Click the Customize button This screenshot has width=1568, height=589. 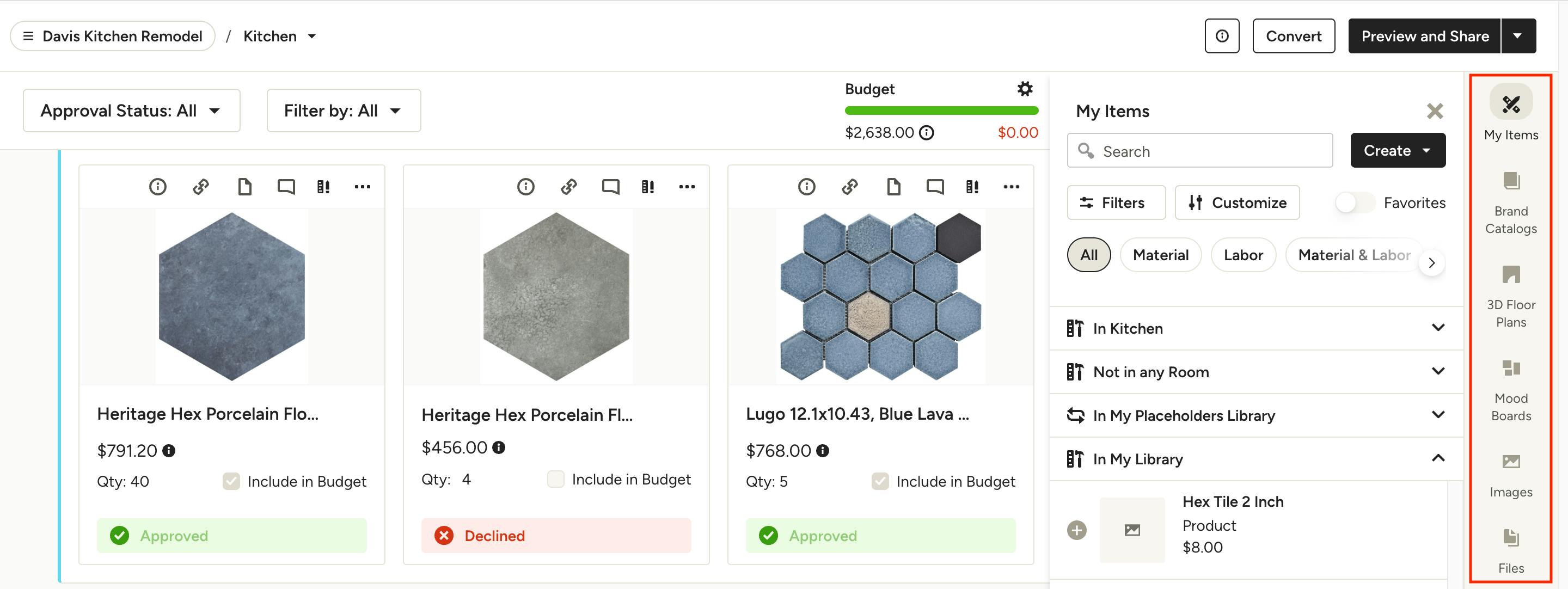click(1238, 203)
